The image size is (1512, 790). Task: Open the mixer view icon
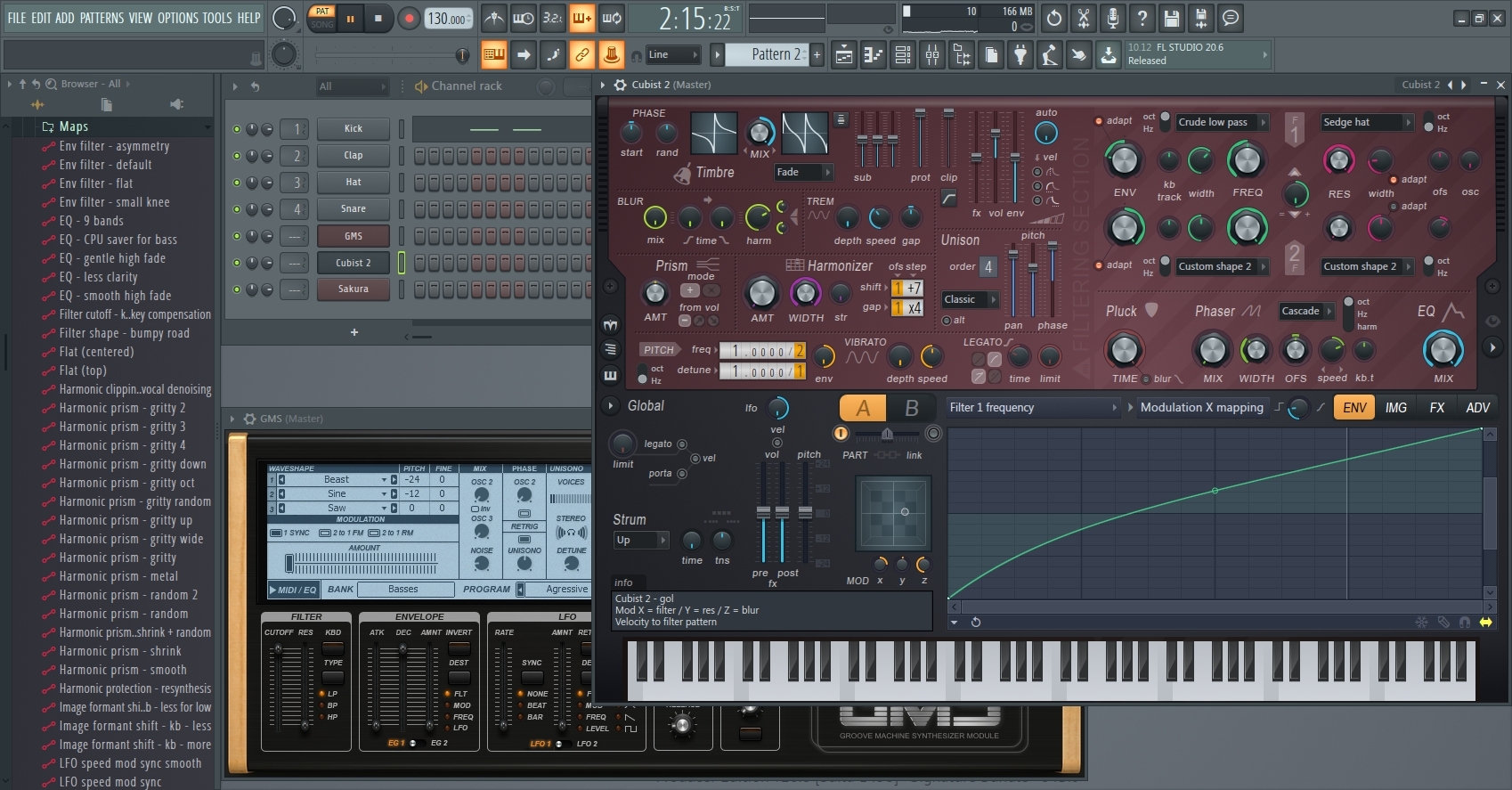pos(932,54)
